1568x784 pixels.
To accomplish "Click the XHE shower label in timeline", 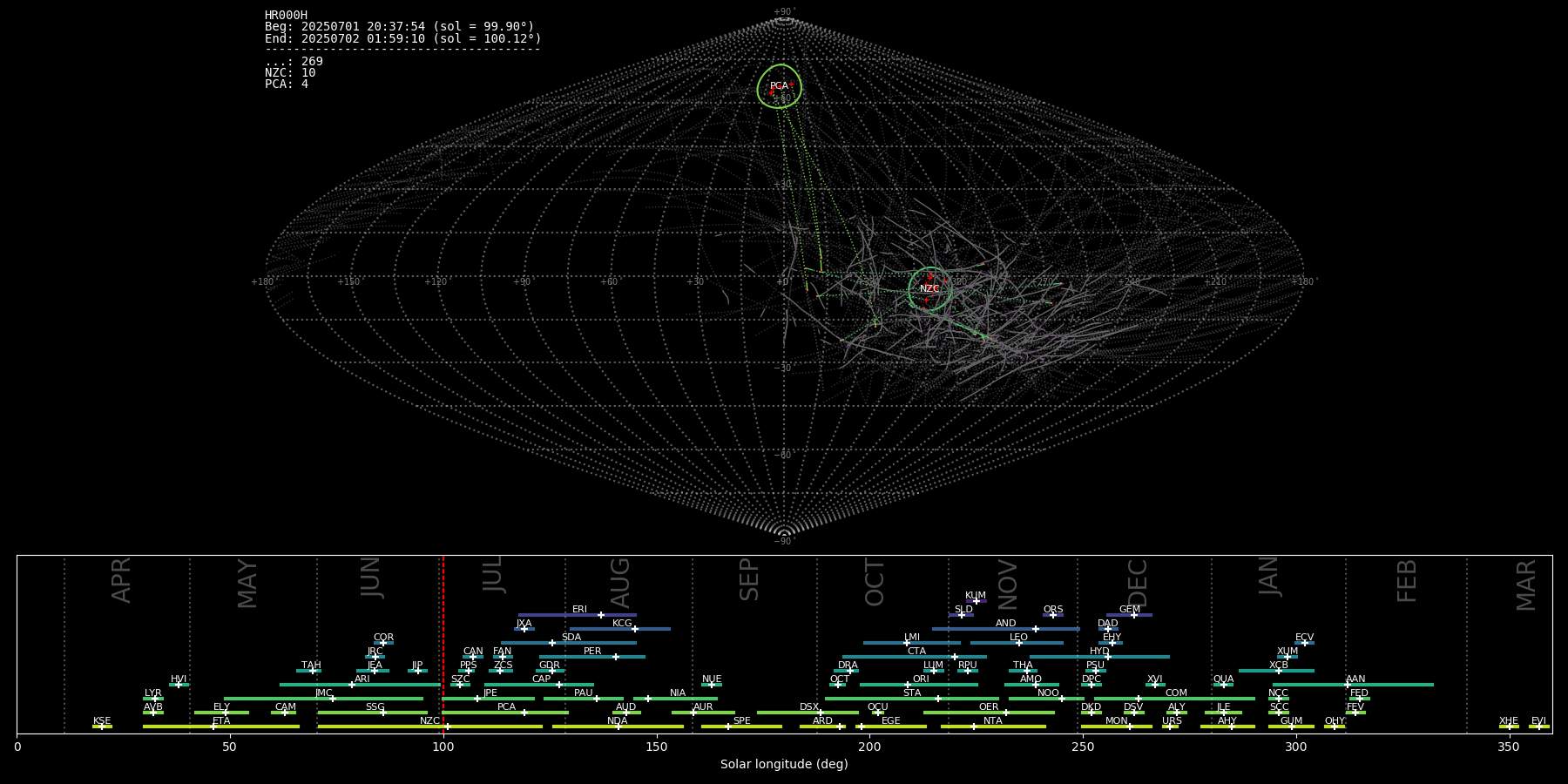I will (1509, 721).
